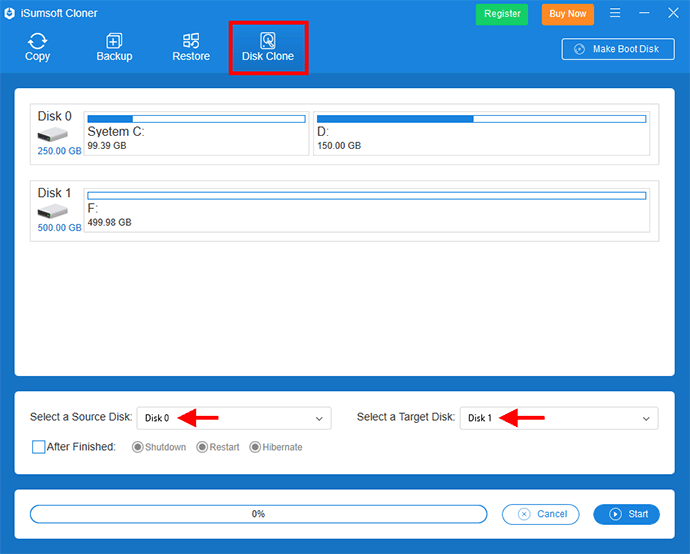Select the Hibernate radio option
This screenshot has width=690, height=554.
click(276, 447)
